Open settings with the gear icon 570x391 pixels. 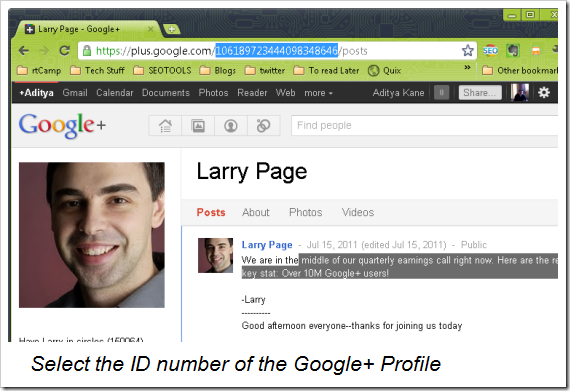tap(544, 93)
